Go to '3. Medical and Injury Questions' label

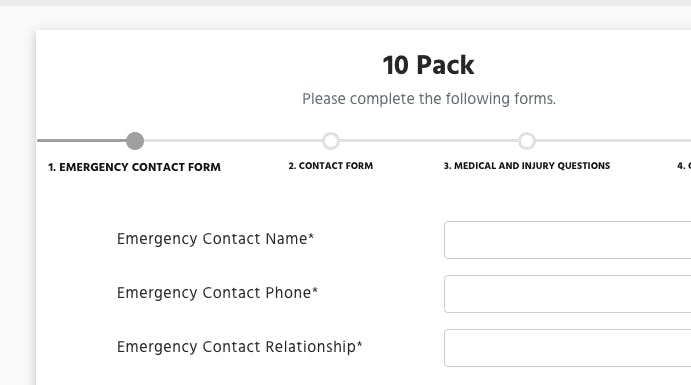[527, 166]
